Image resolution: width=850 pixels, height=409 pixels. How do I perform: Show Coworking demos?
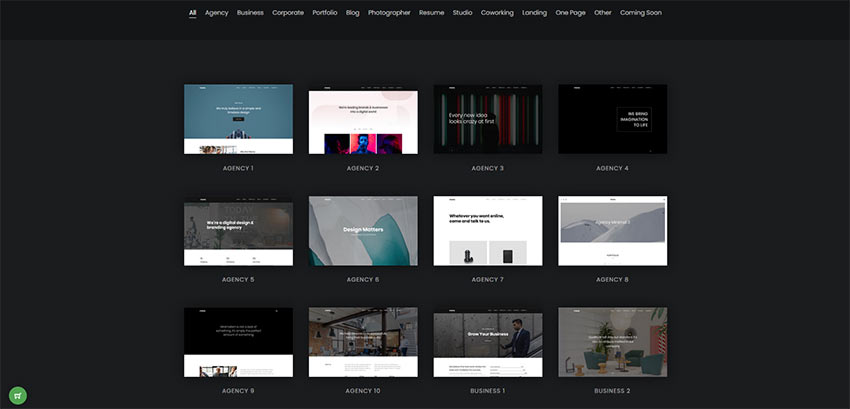pos(497,13)
